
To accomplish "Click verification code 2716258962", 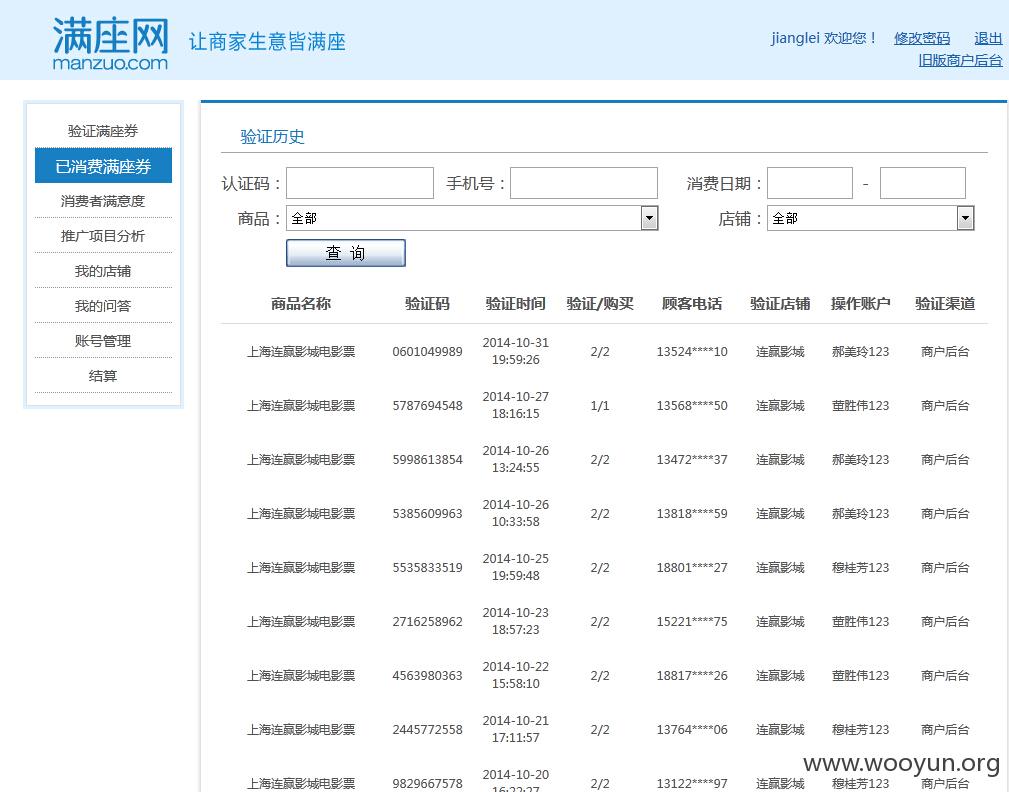I will (427, 622).
